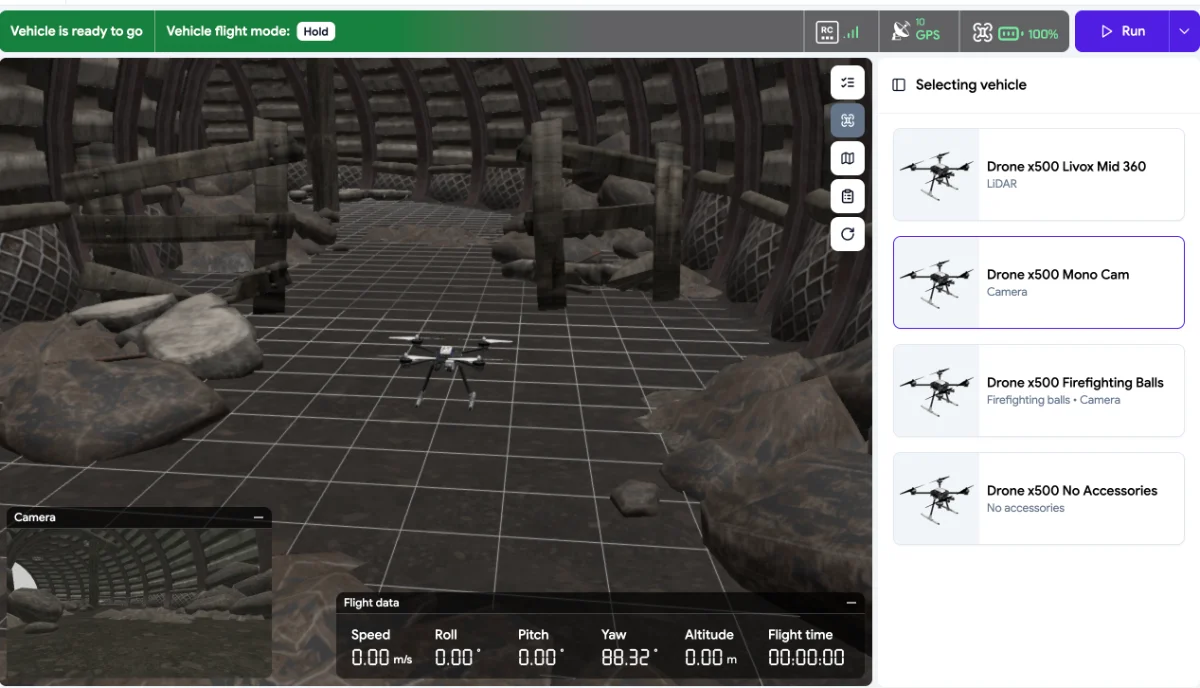
Task: Click the Firefighting Balls drone thumbnail
Action: [936, 391]
